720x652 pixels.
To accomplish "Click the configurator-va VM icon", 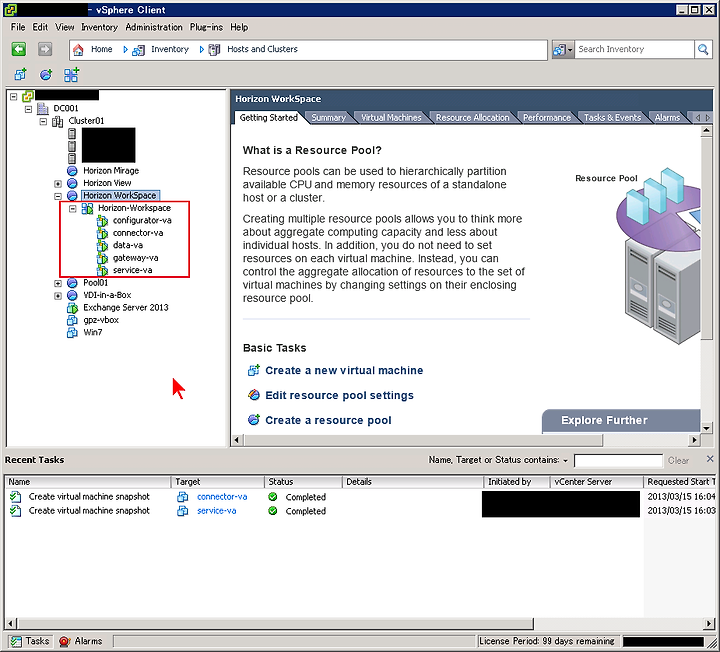I will coord(102,221).
